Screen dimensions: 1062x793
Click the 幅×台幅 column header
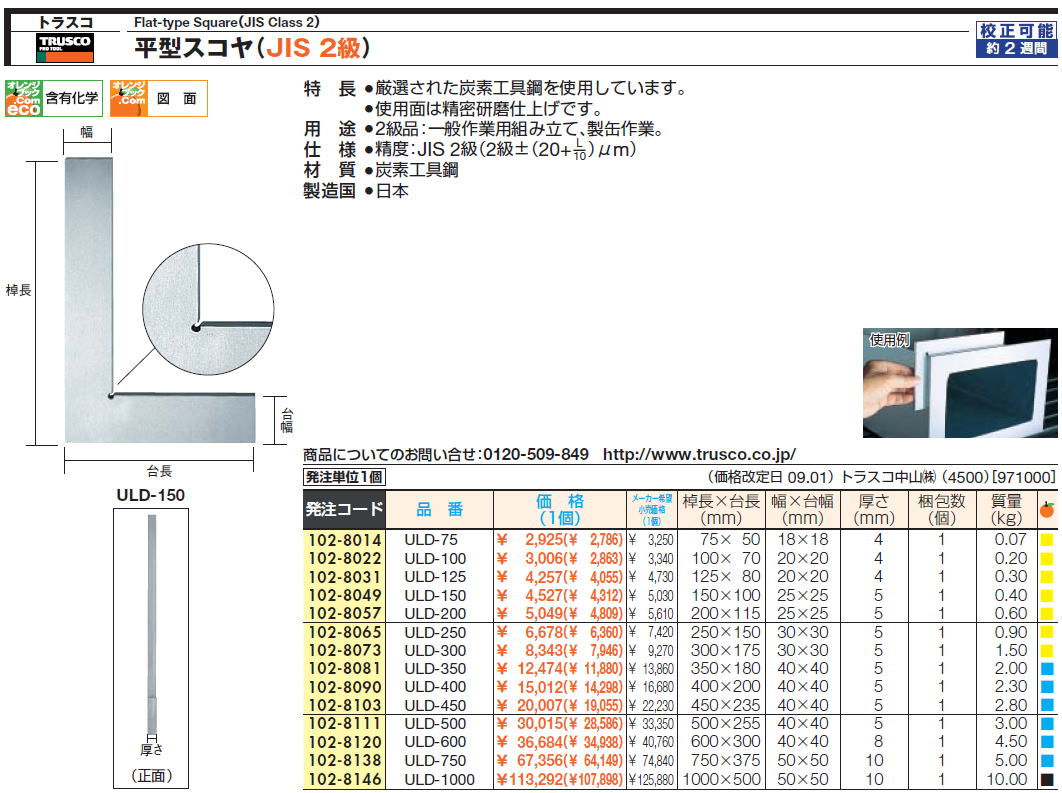pos(803,509)
